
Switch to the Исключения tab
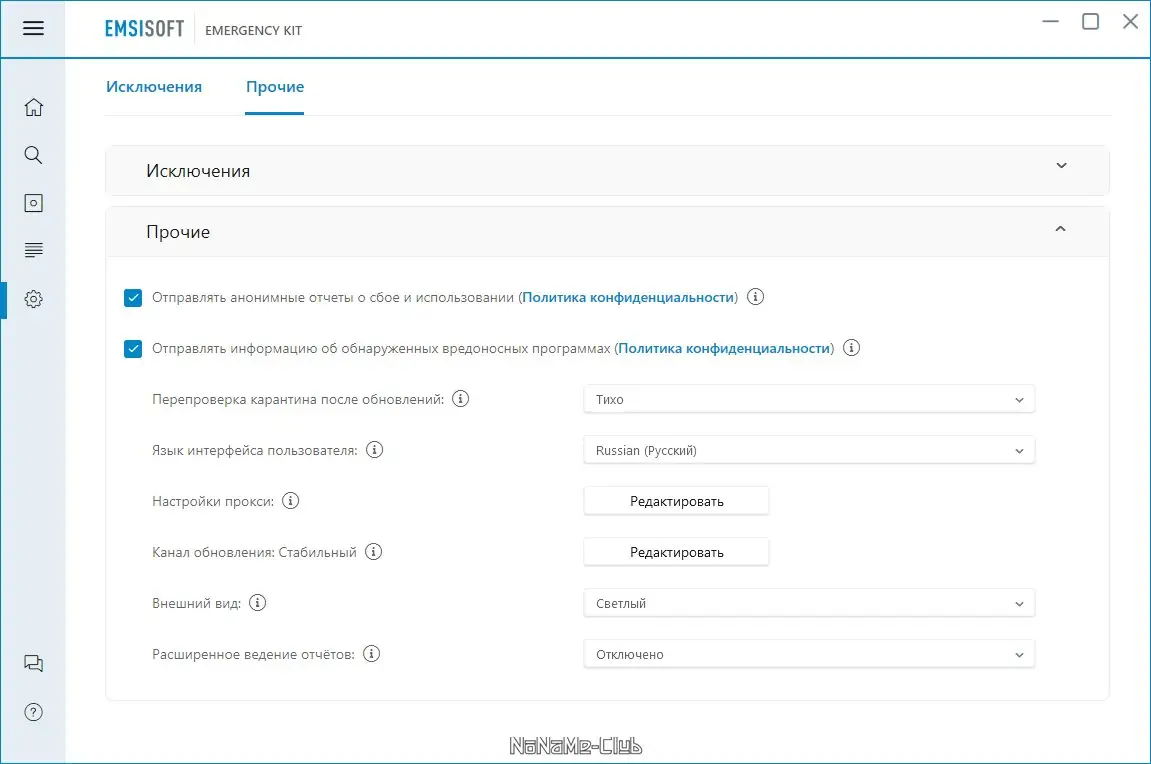coord(154,87)
